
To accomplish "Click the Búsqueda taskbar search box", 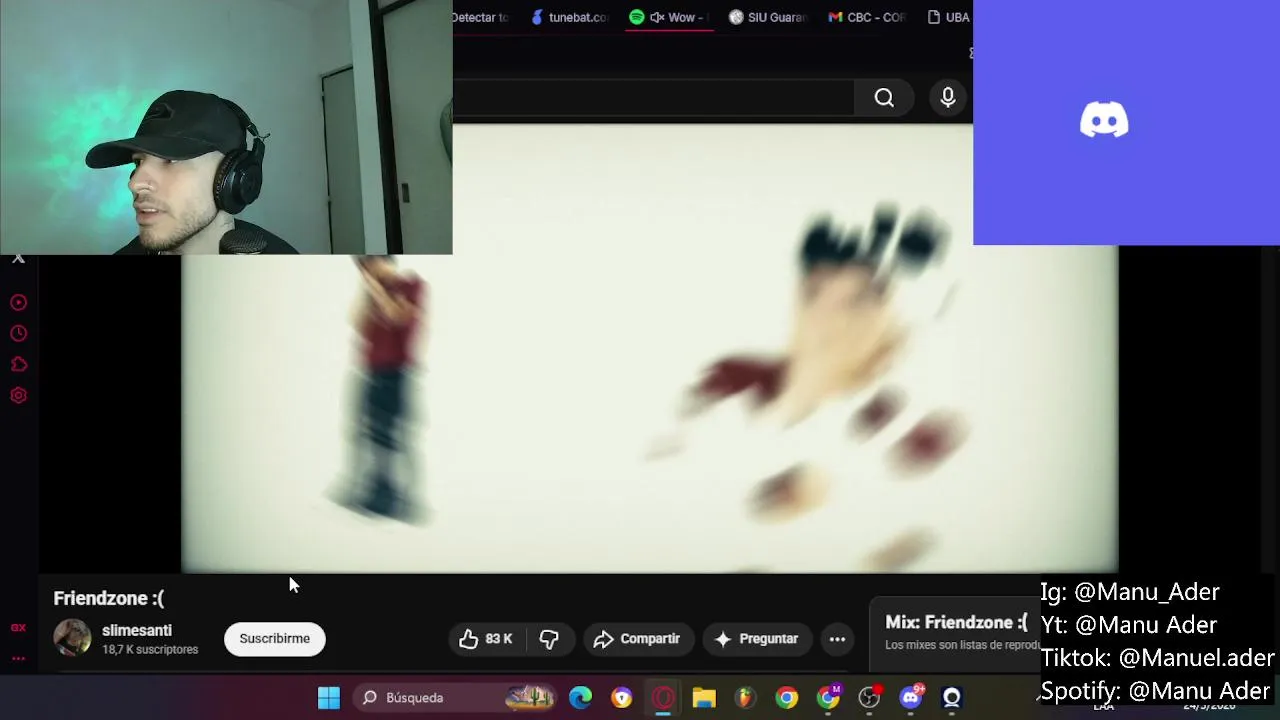I will pos(455,698).
